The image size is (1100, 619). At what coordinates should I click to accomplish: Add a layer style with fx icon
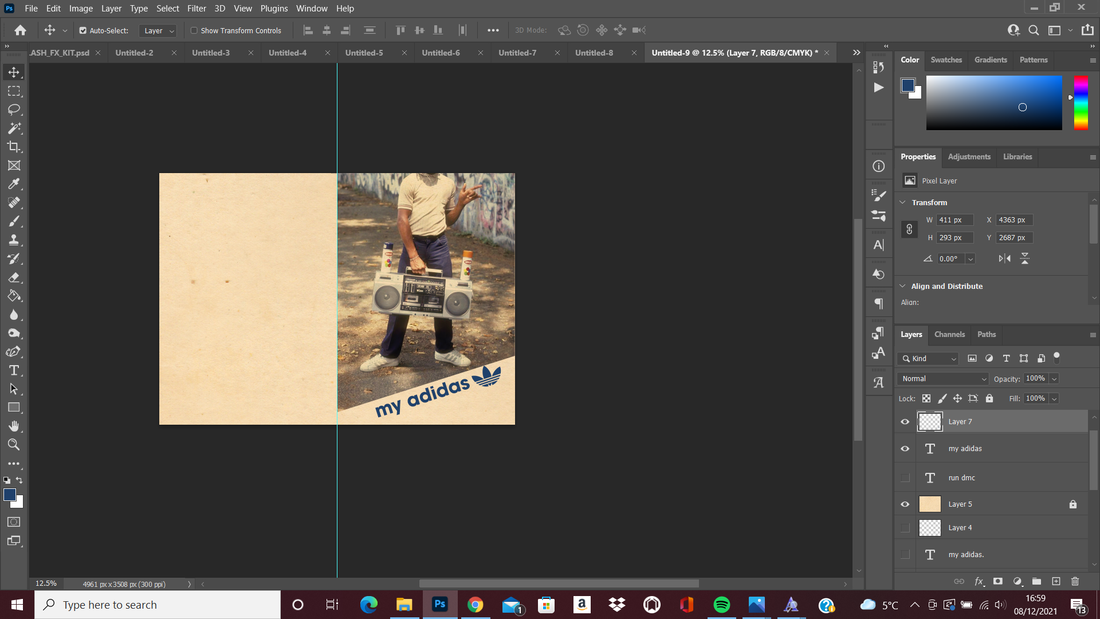pos(979,581)
